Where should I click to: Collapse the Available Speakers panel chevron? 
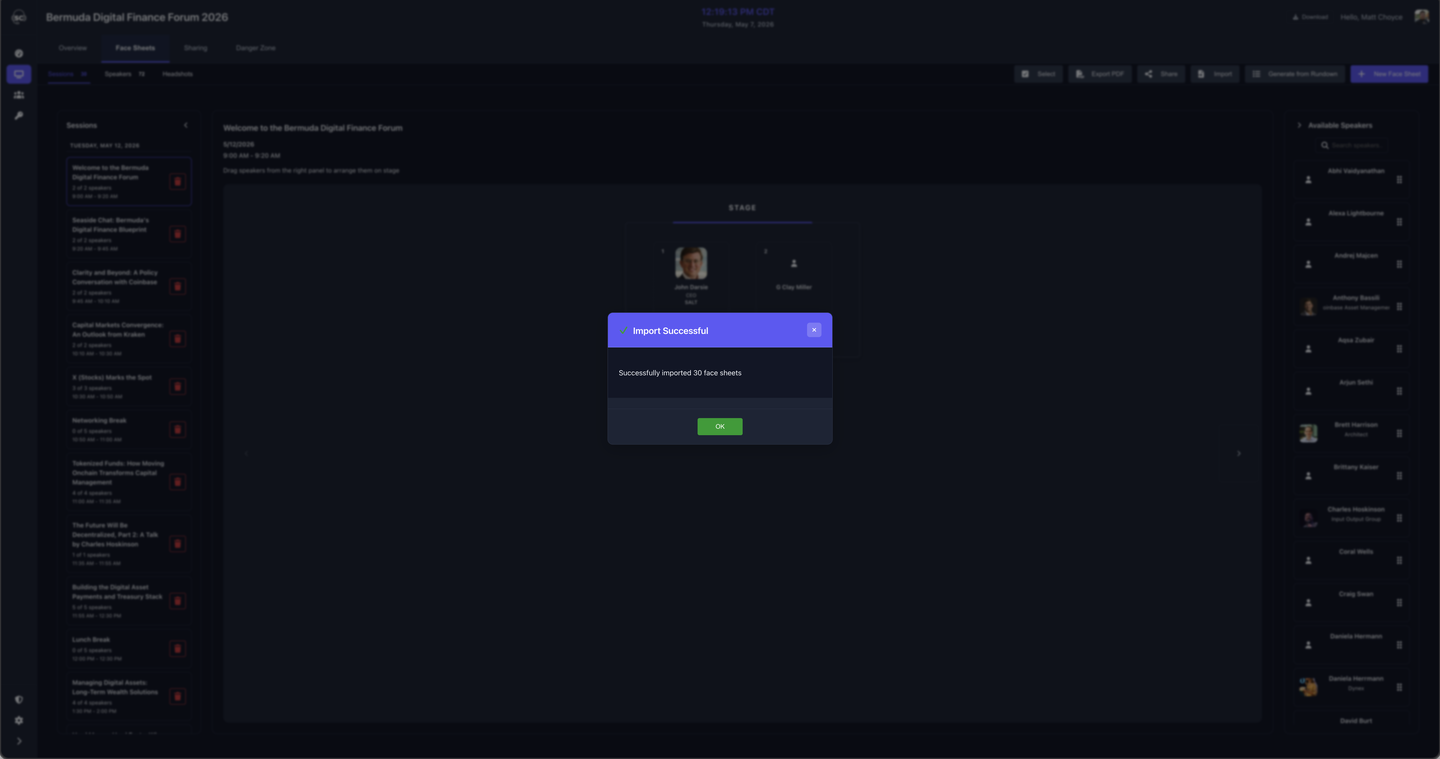[1300, 125]
